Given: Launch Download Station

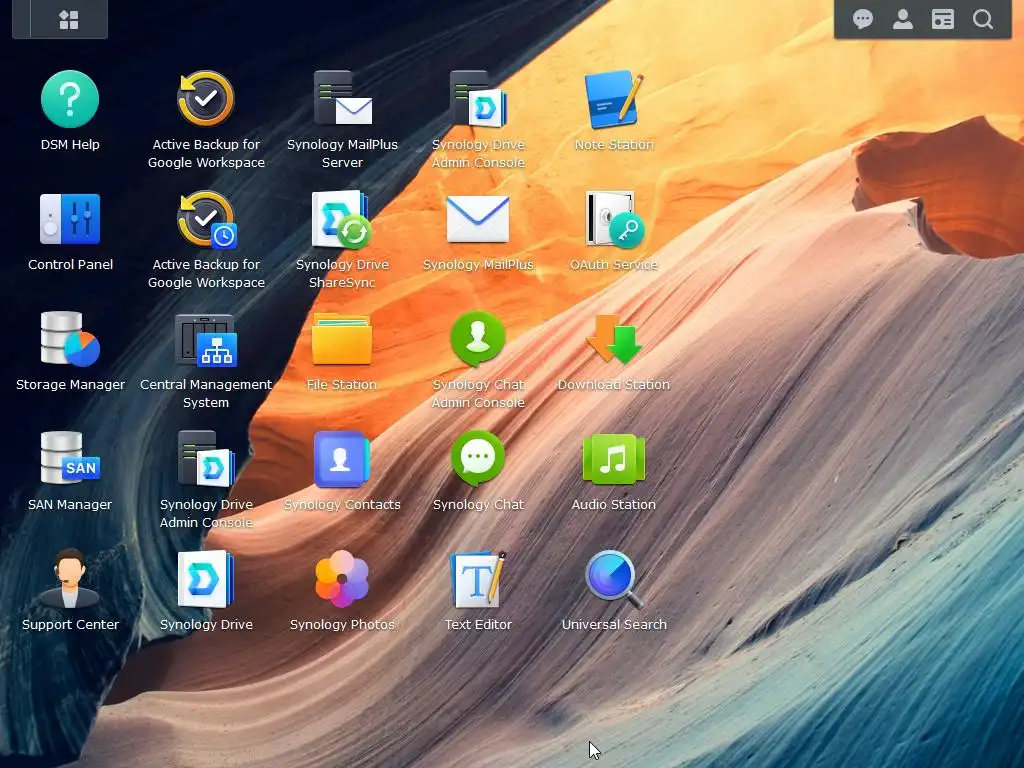Looking at the screenshot, I should pyautogui.click(x=613, y=339).
